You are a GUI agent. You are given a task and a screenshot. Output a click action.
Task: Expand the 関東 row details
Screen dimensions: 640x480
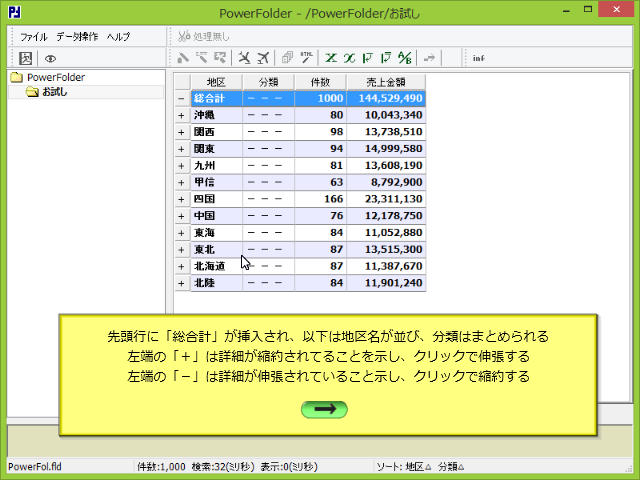click(x=182, y=149)
